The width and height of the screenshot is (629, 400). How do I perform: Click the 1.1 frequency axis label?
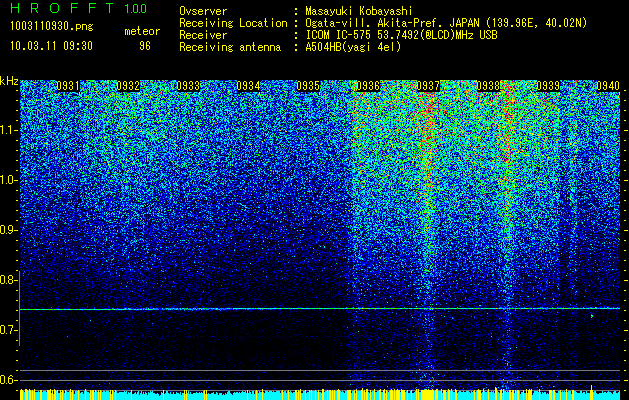[x=7, y=130]
